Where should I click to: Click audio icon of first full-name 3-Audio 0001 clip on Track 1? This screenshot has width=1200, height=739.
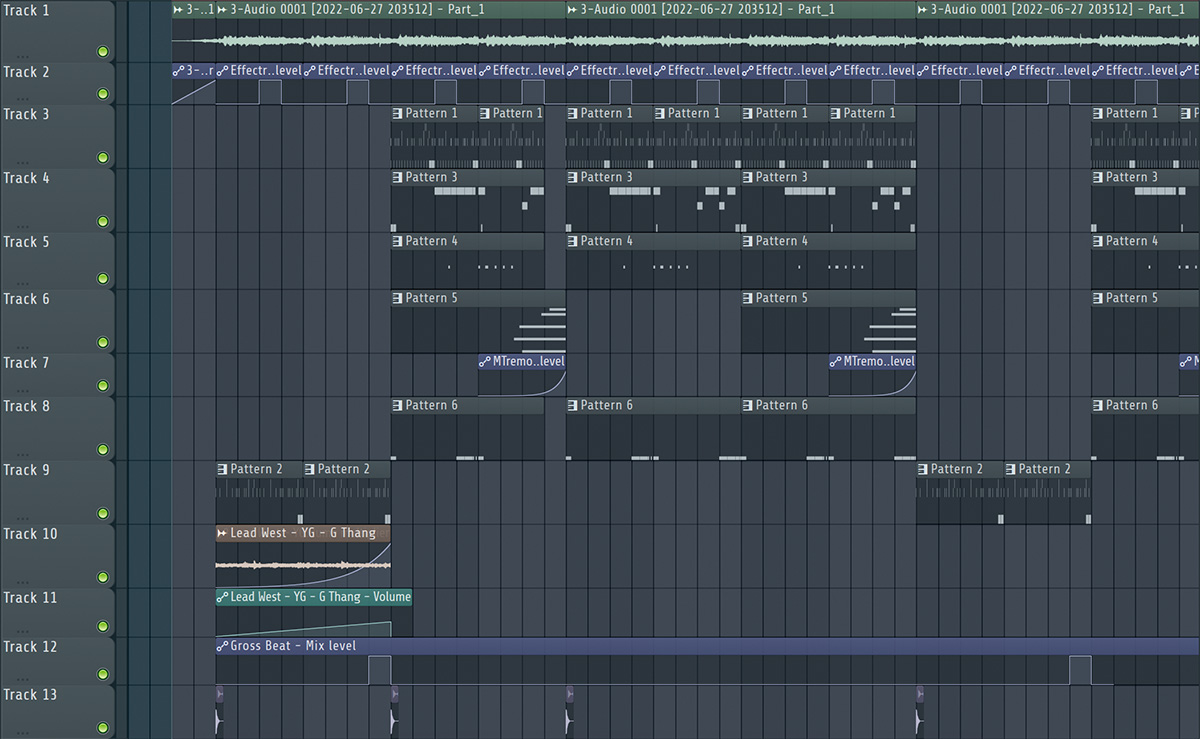(x=222, y=9)
